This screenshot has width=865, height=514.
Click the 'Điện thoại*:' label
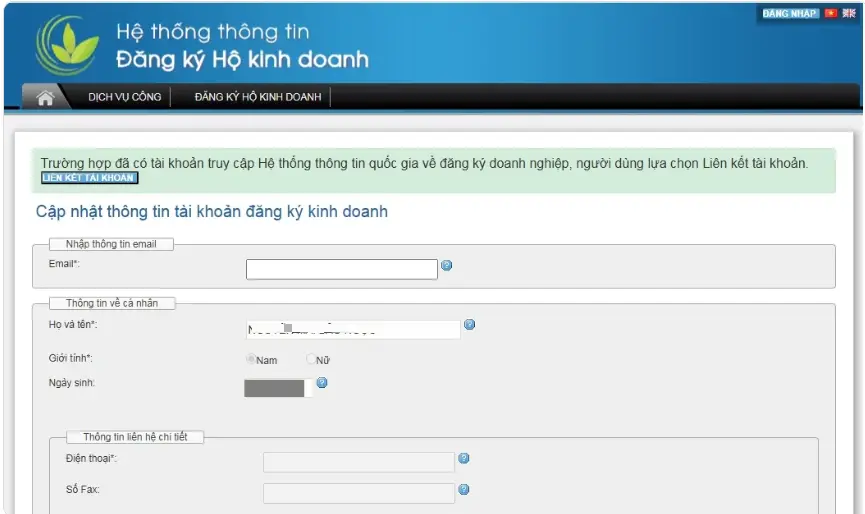click(x=91, y=458)
